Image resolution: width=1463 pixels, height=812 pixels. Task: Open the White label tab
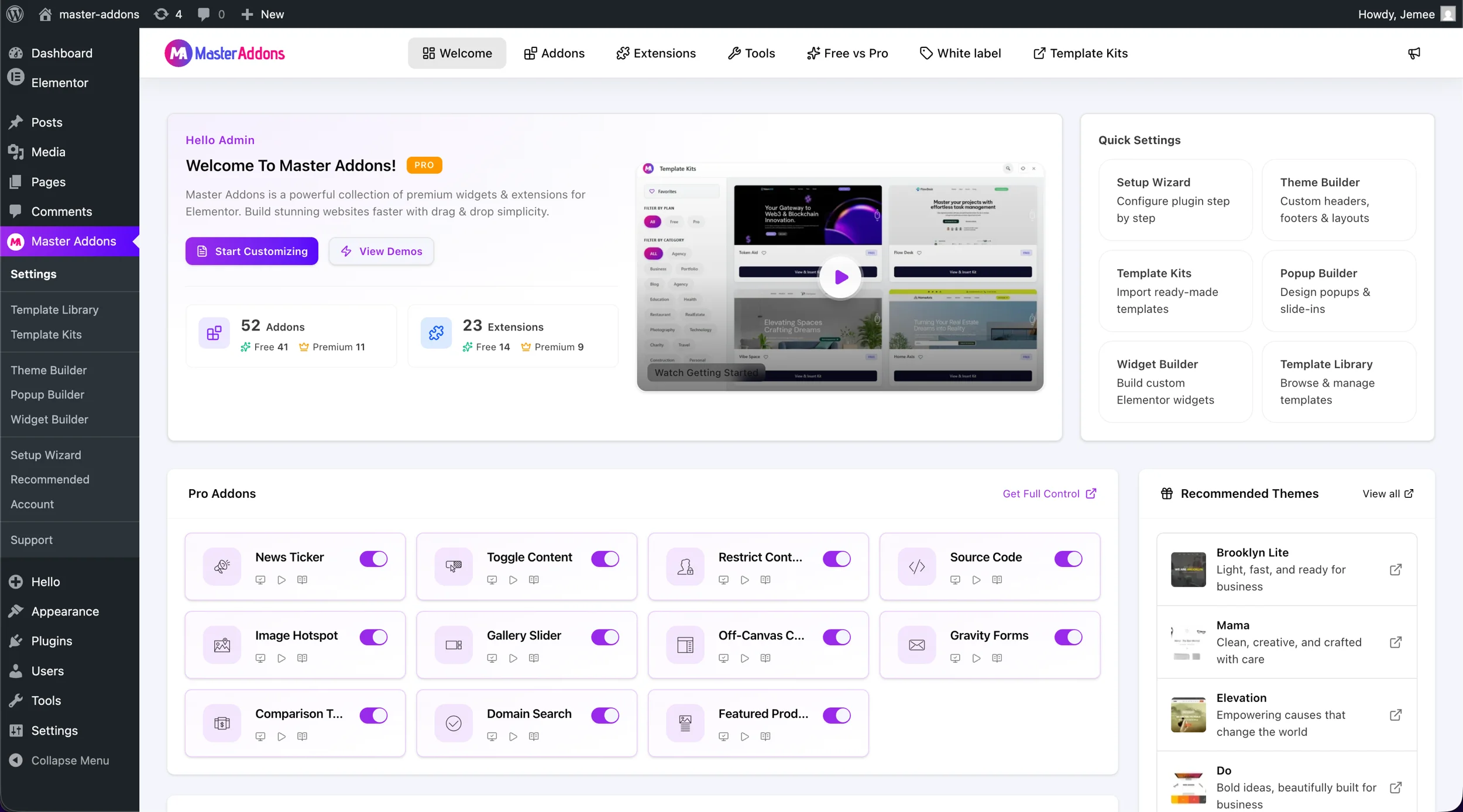960,53
